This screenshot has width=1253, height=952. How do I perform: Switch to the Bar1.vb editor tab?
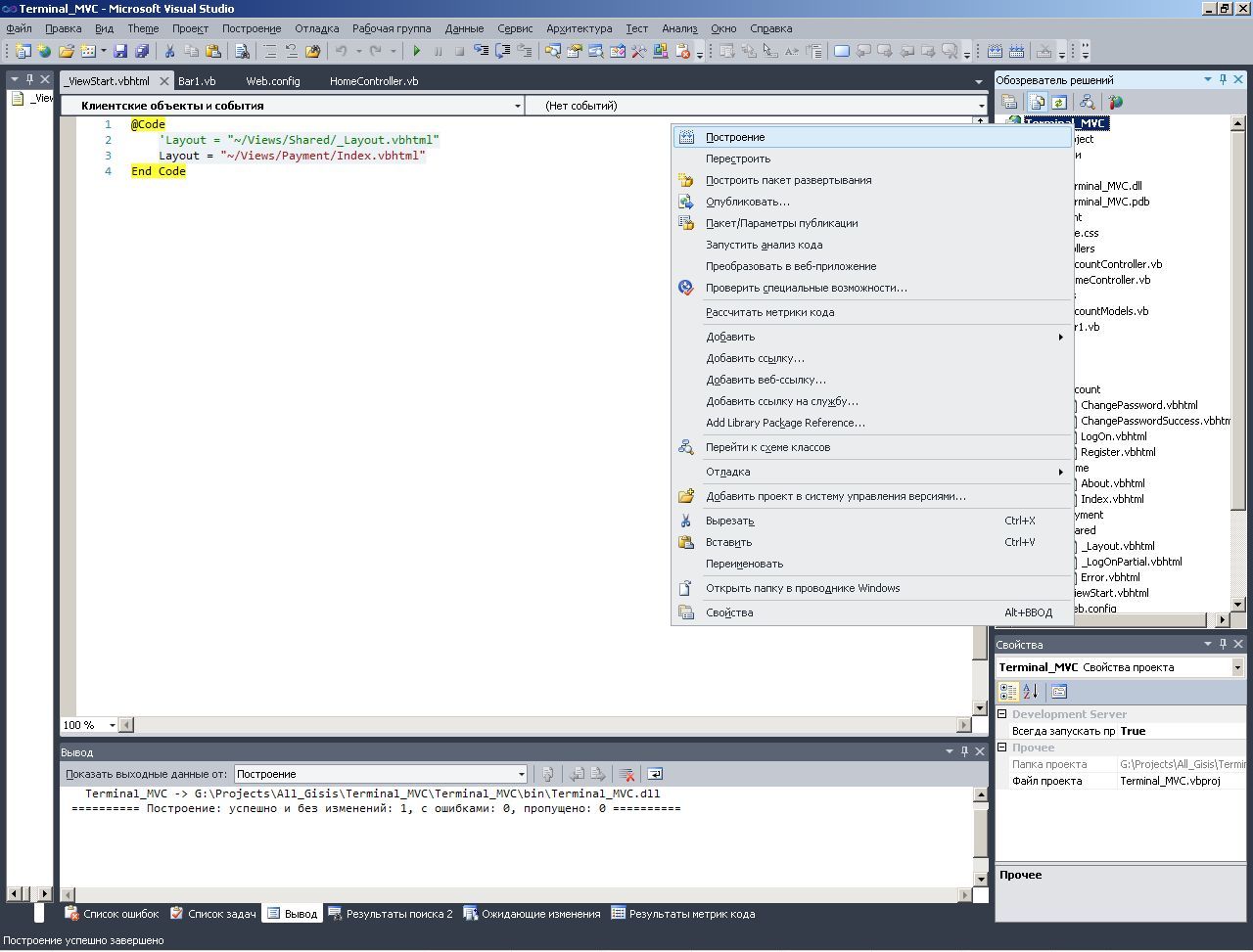click(x=197, y=81)
